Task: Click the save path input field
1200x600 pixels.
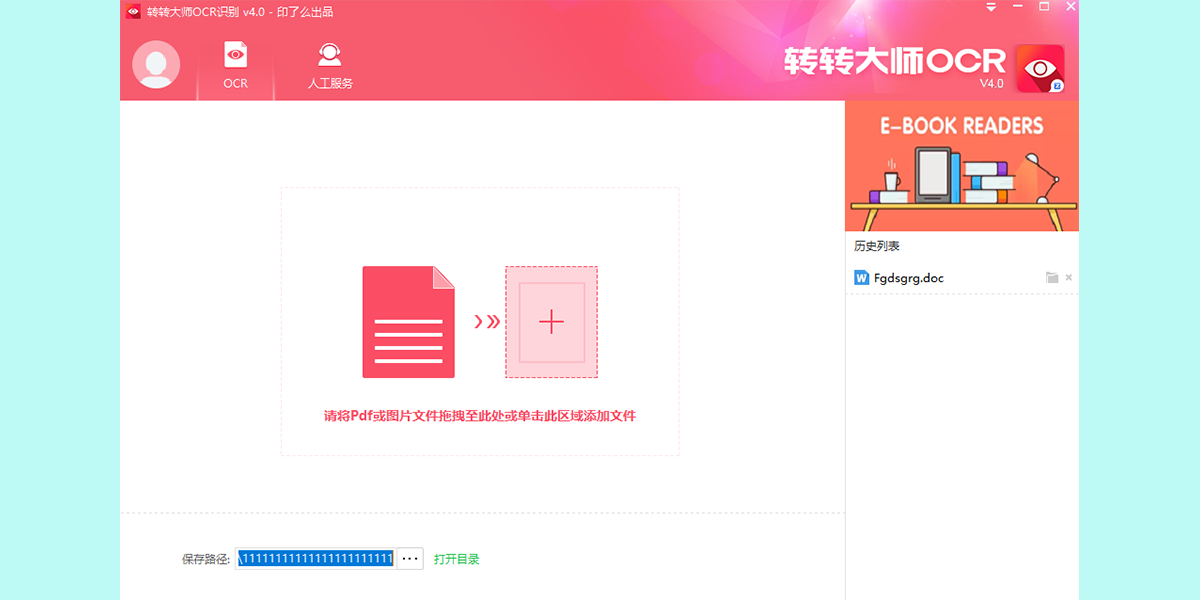Action: 316,559
